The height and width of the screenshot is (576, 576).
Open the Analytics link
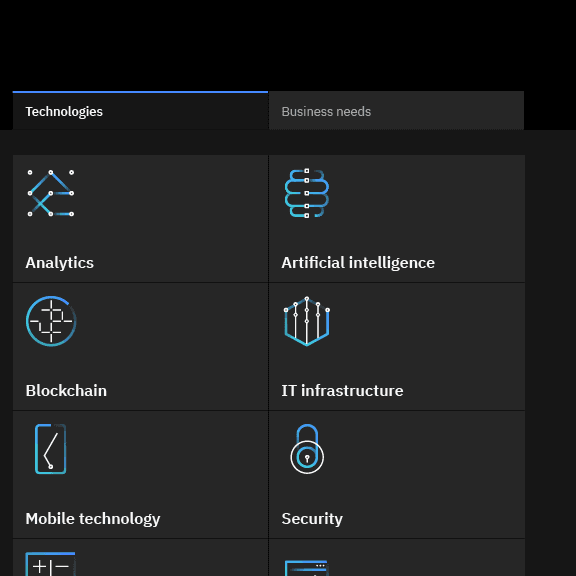(60, 263)
